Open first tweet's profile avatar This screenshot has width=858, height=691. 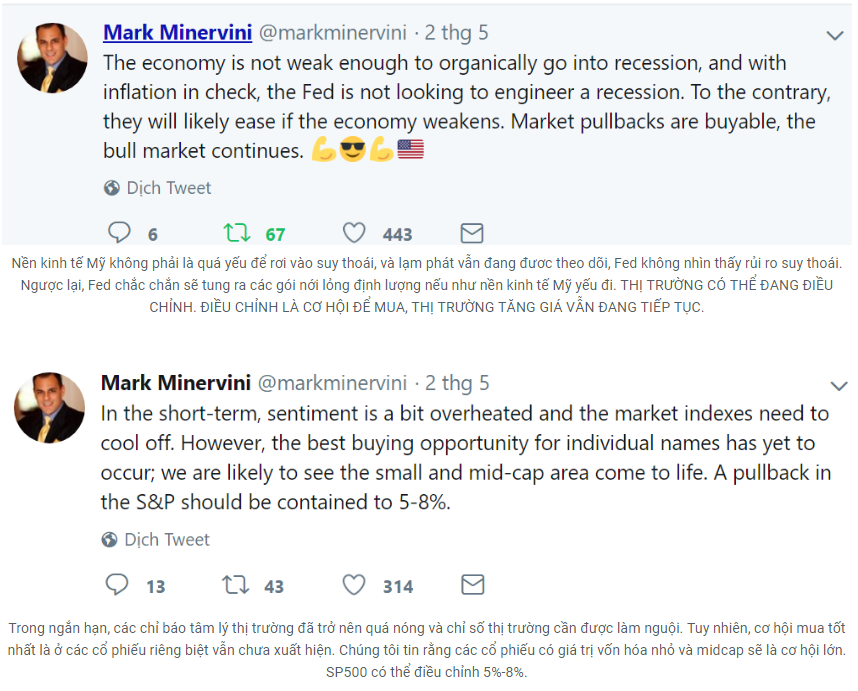click(52, 57)
